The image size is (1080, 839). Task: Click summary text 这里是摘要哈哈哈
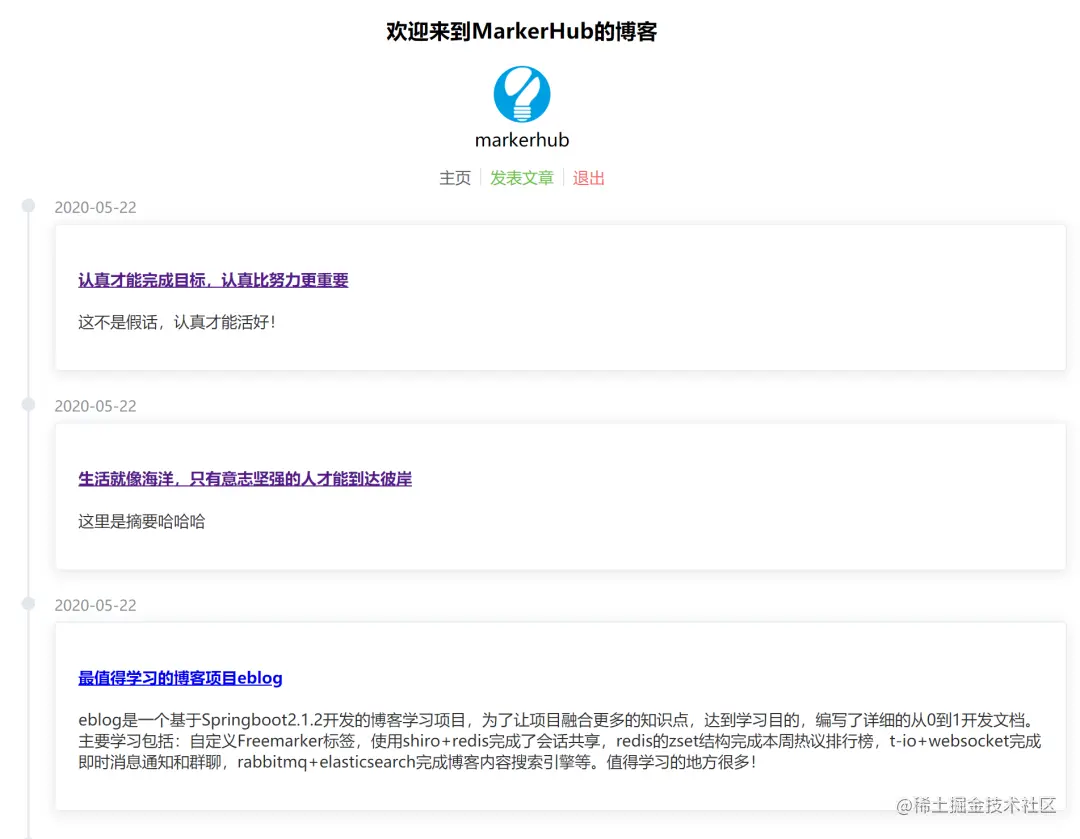click(141, 521)
